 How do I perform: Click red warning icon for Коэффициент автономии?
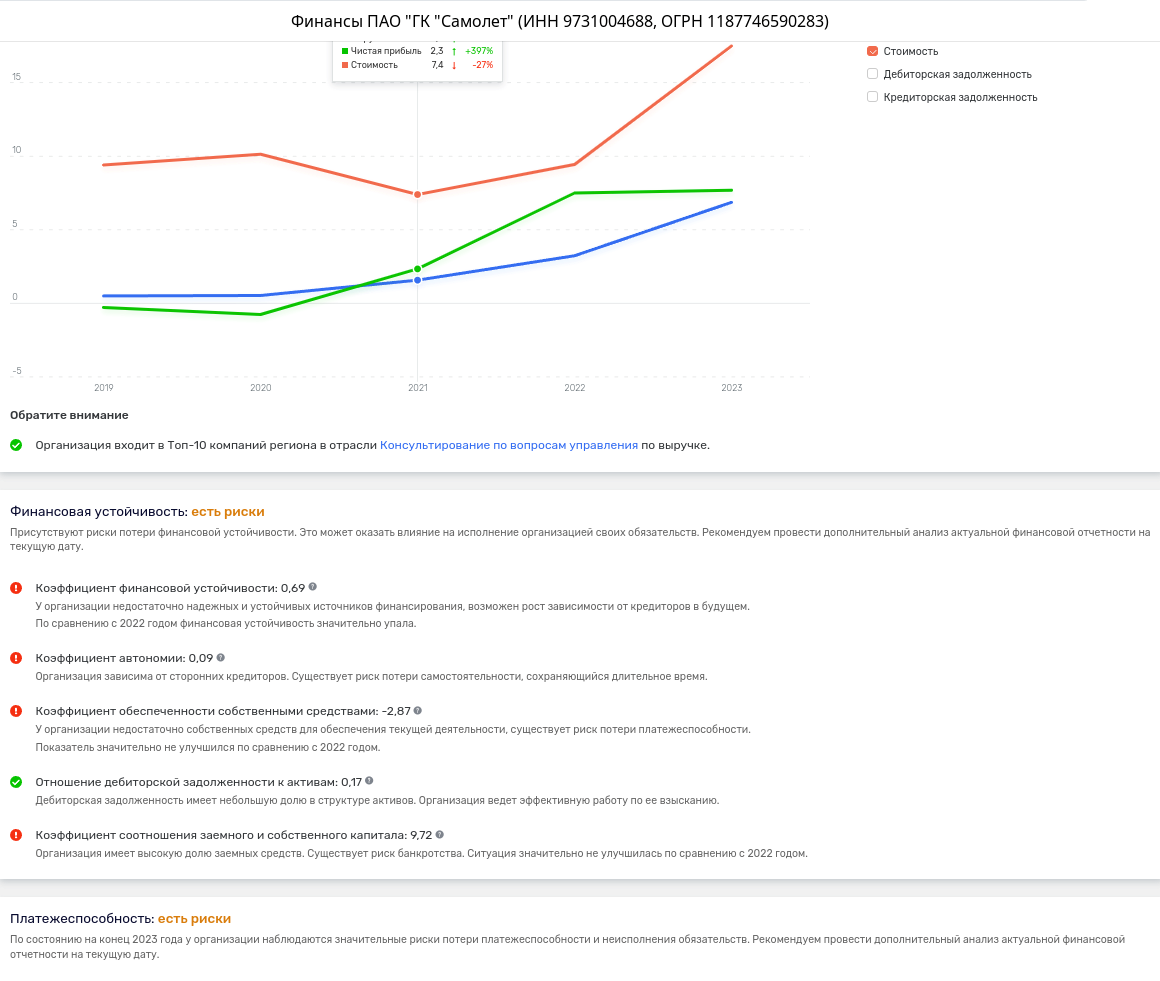click(16, 658)
